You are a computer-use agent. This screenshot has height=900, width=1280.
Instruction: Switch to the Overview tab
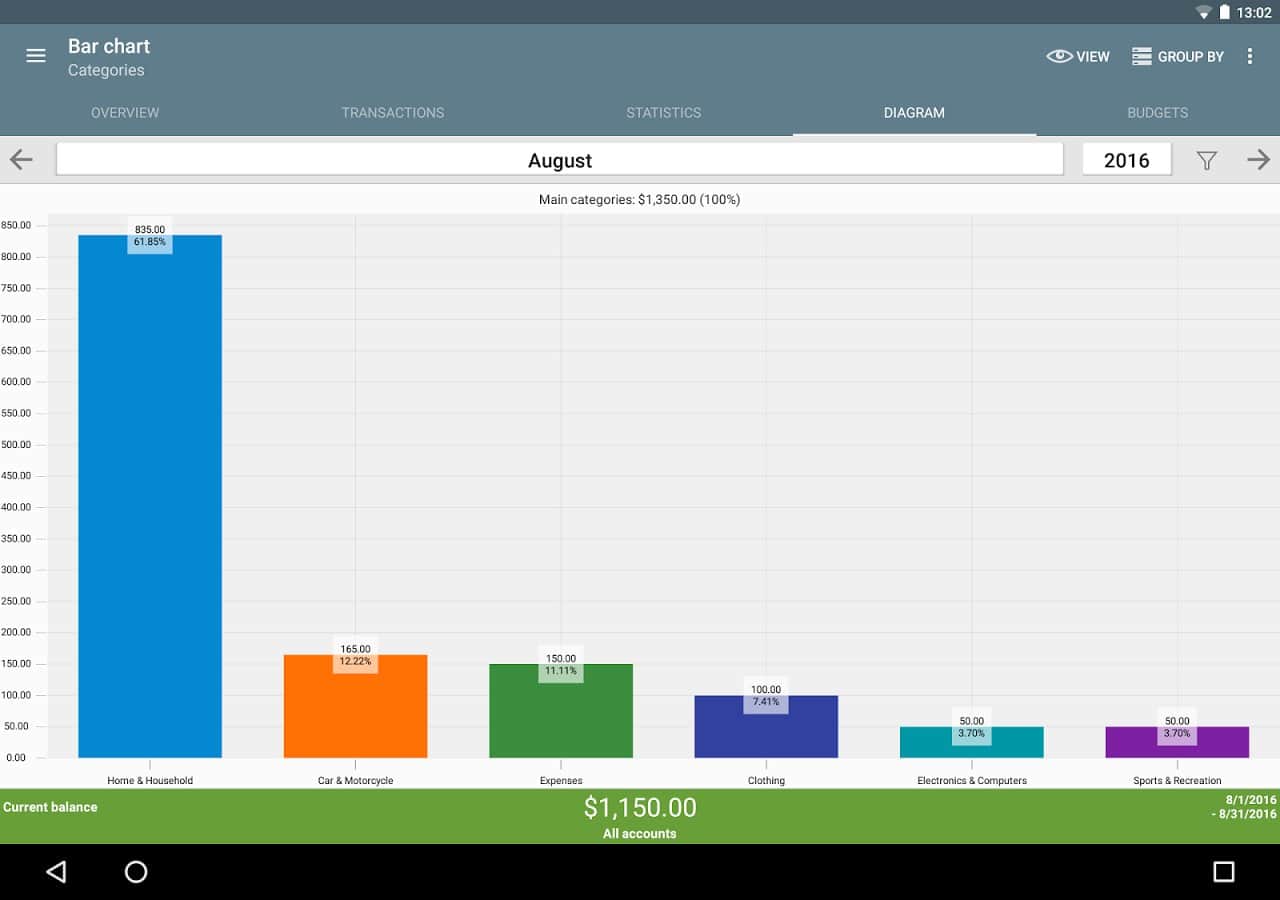[125, 113]
